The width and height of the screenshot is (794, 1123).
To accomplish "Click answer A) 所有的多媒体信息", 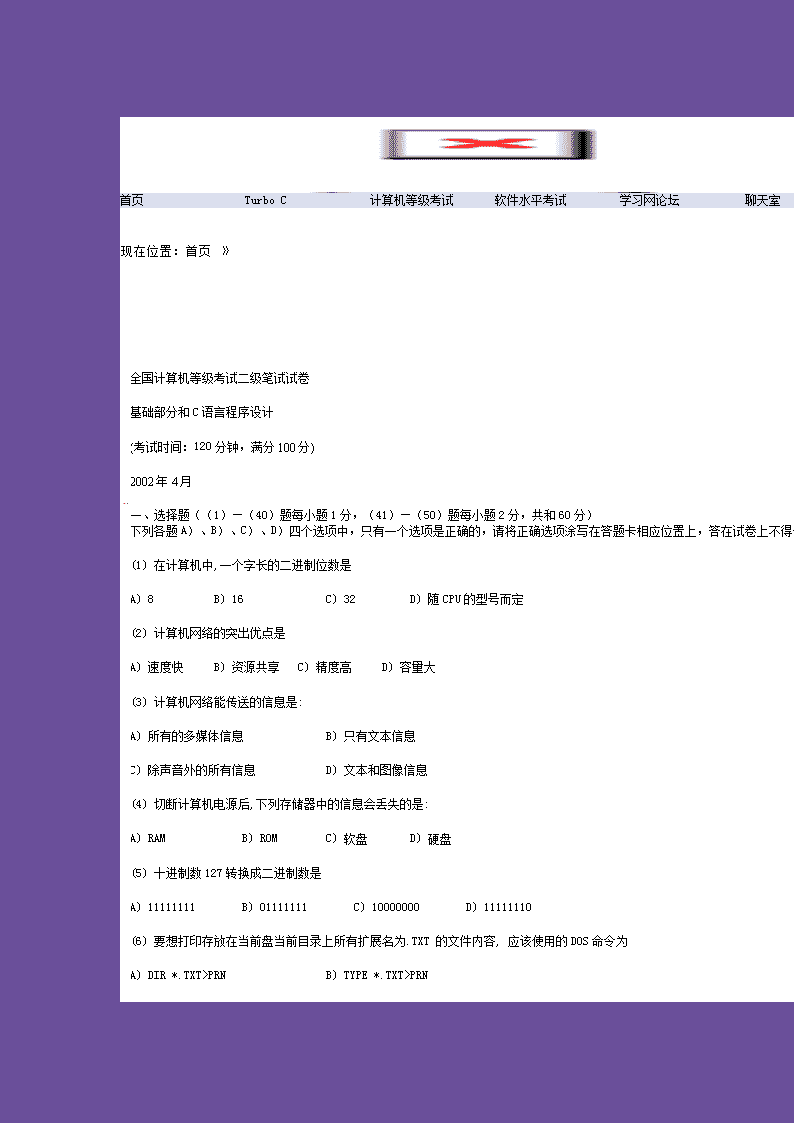I will (x=187, y=736).
